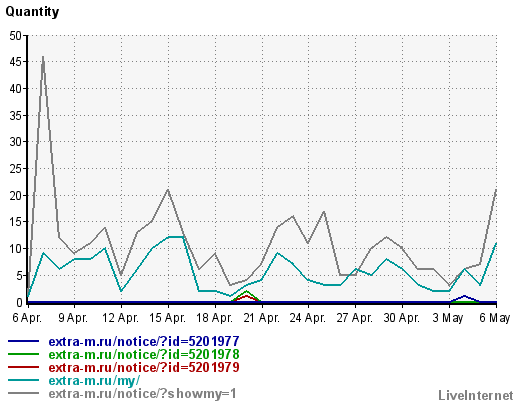
Task: Click the Quantity chart title
Action: coord(32,12)
